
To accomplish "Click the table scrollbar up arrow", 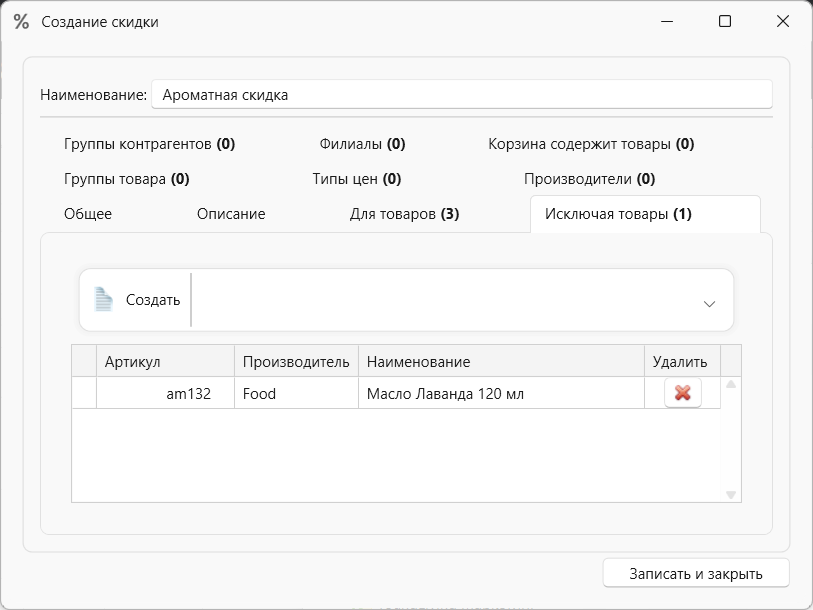I will coord(731,384).
